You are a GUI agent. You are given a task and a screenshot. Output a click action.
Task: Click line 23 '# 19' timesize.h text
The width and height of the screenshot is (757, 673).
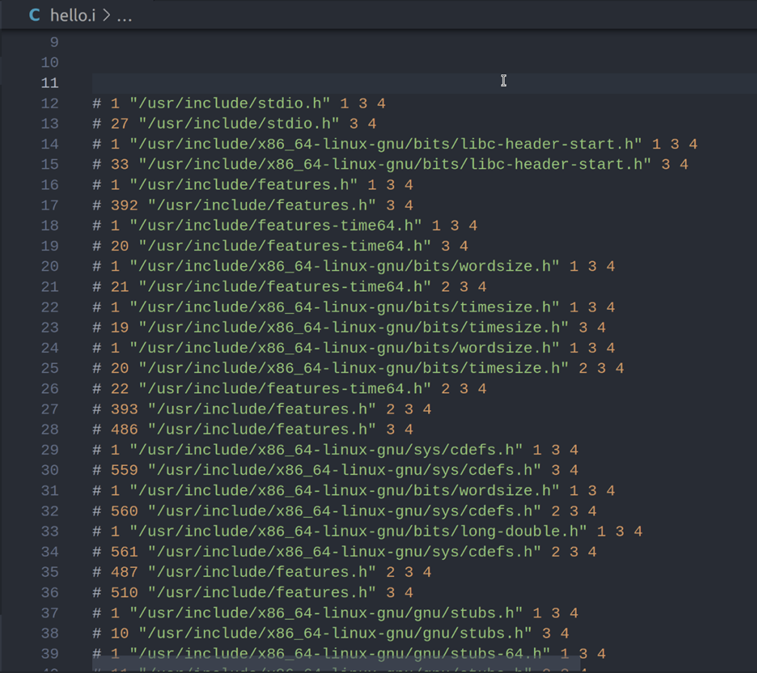pos(349,327)
